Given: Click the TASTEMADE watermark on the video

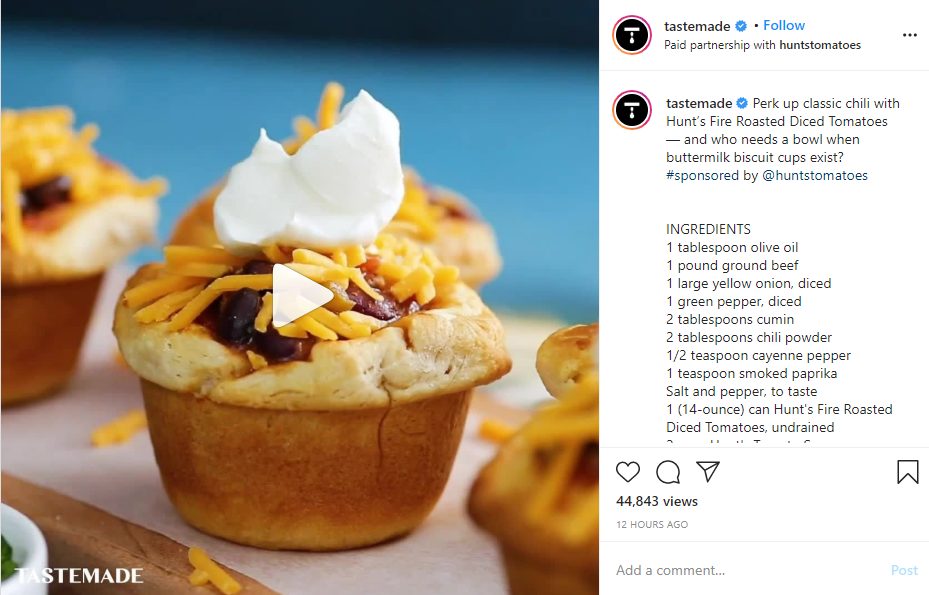Looking at the screenshot, I should (79, 575).
